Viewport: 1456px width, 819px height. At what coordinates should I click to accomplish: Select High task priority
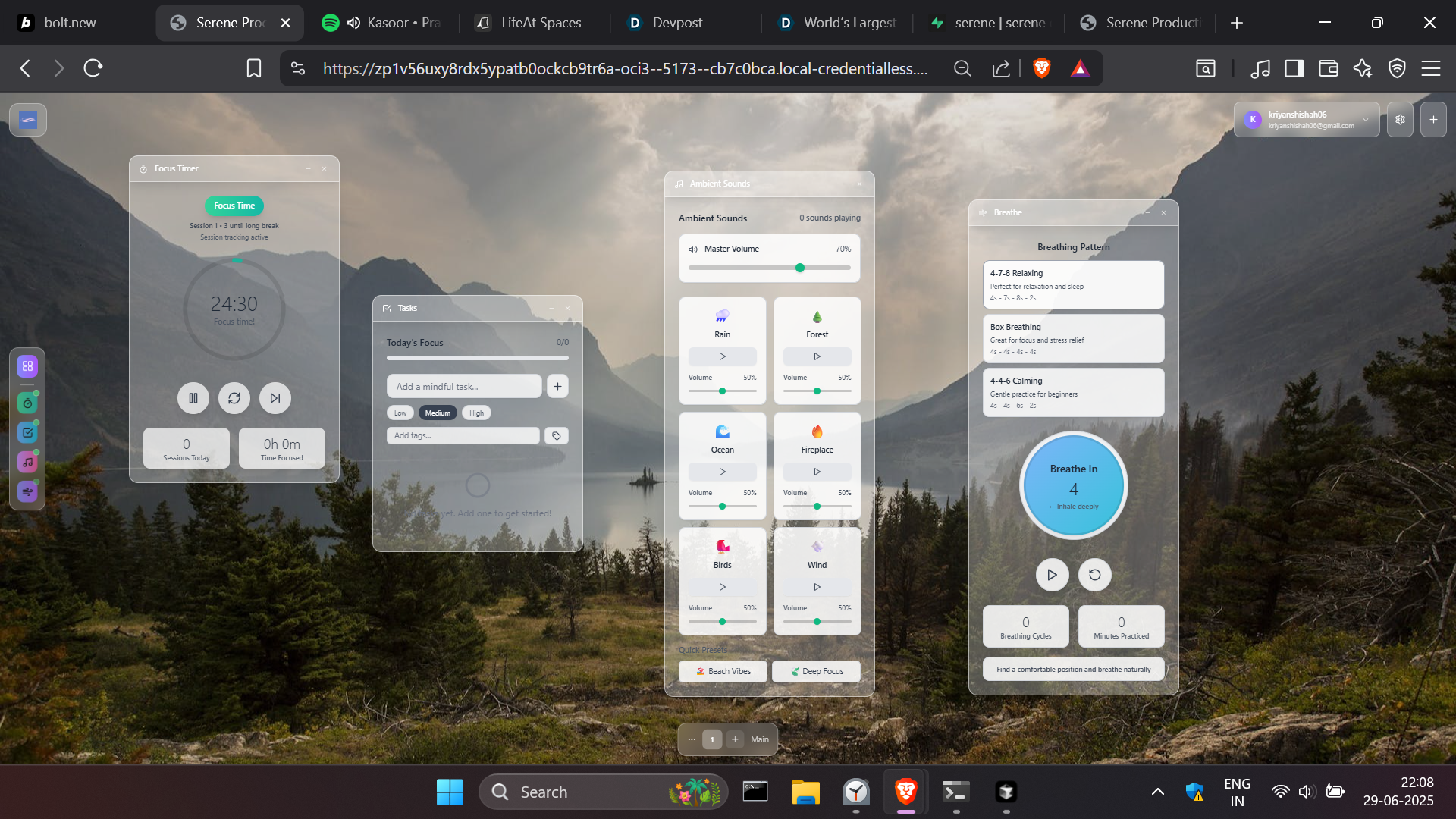click(476, 413)
